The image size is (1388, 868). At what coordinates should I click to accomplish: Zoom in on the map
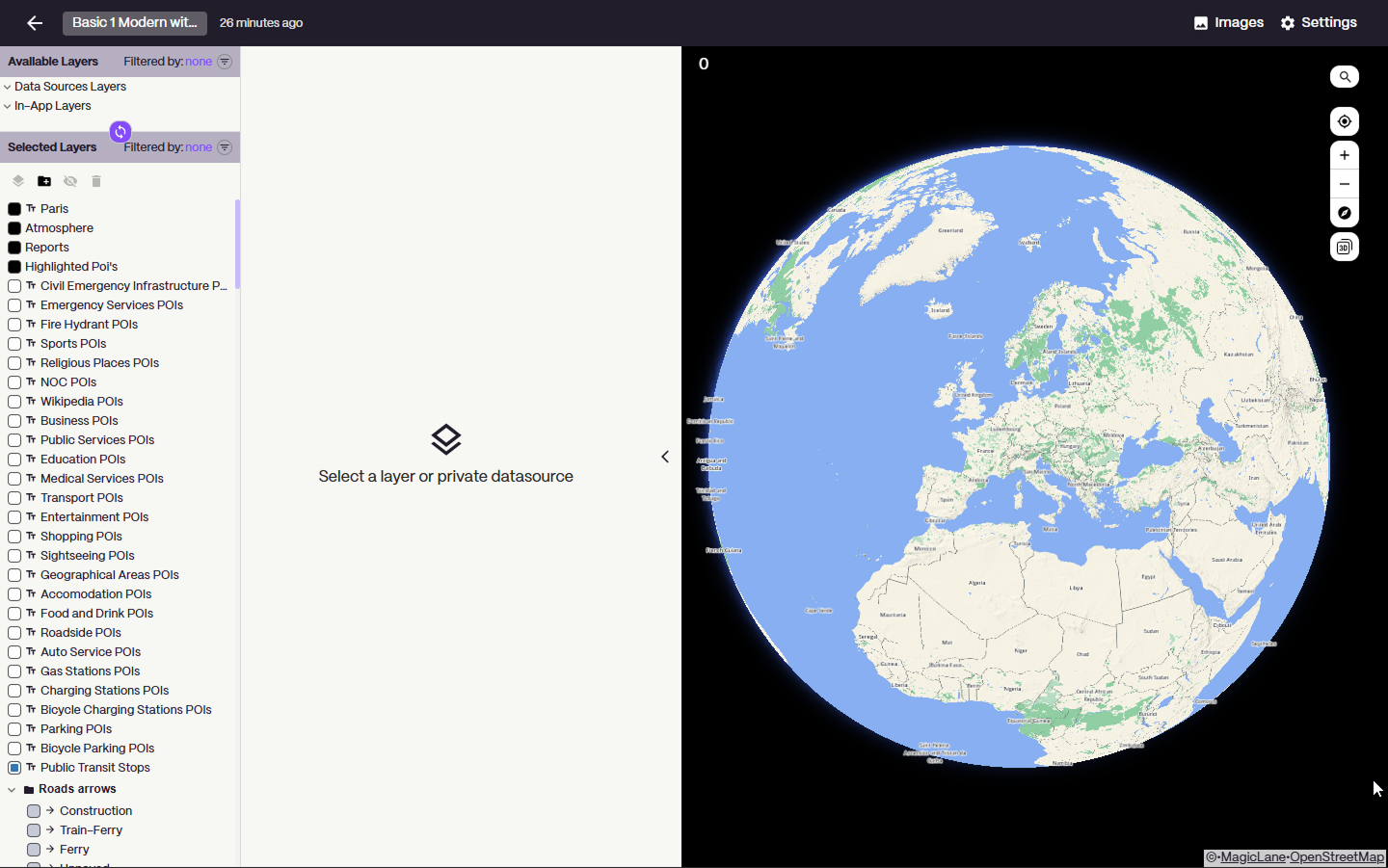(1344, 155)
